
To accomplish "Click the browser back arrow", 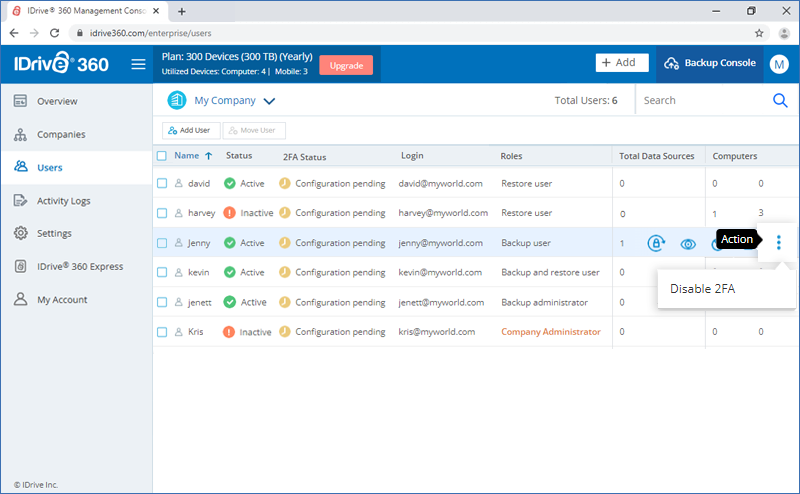I will pyautogui.click(x=14, y=33).
